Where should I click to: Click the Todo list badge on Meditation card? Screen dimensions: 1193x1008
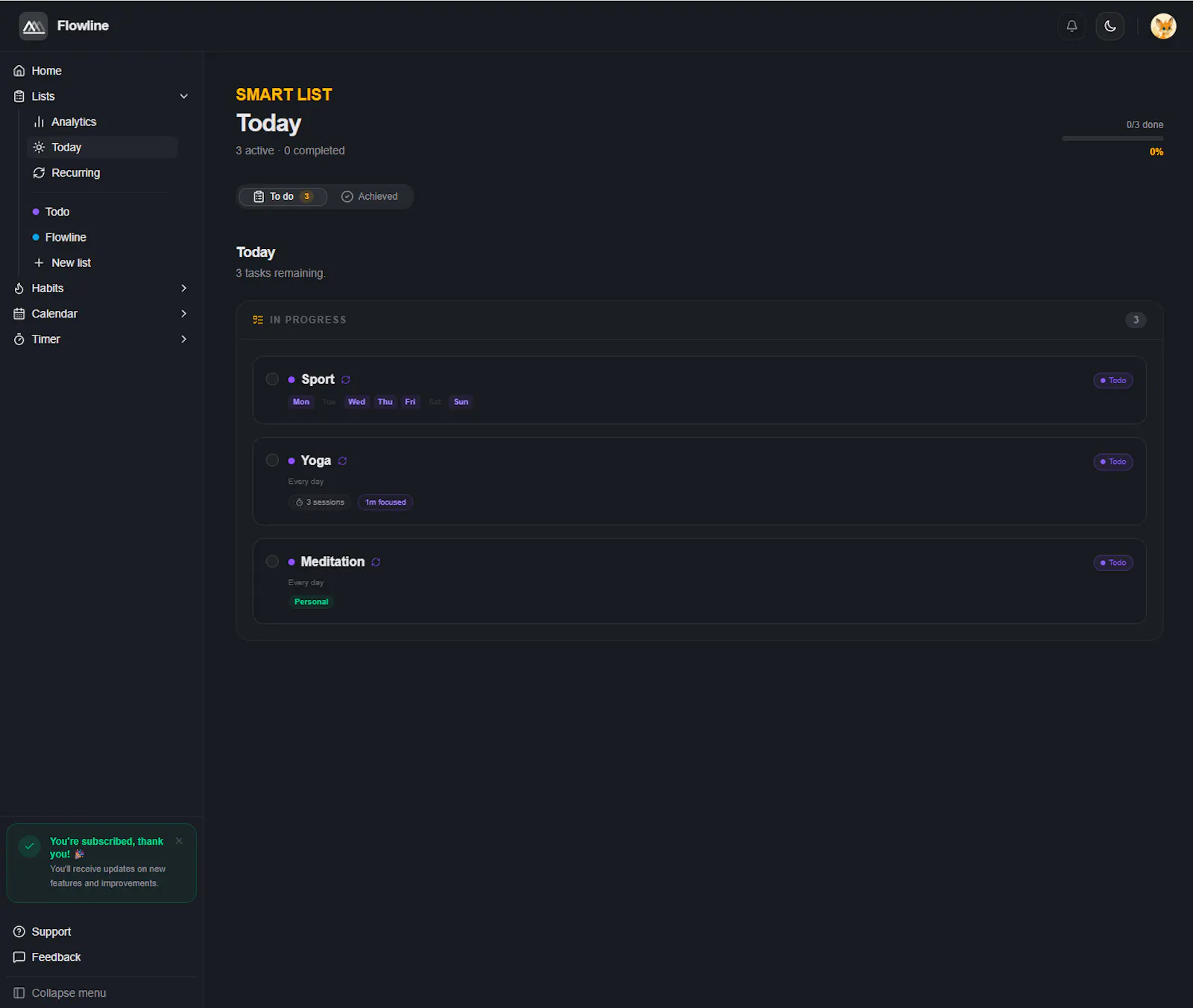coord(1113,563)
